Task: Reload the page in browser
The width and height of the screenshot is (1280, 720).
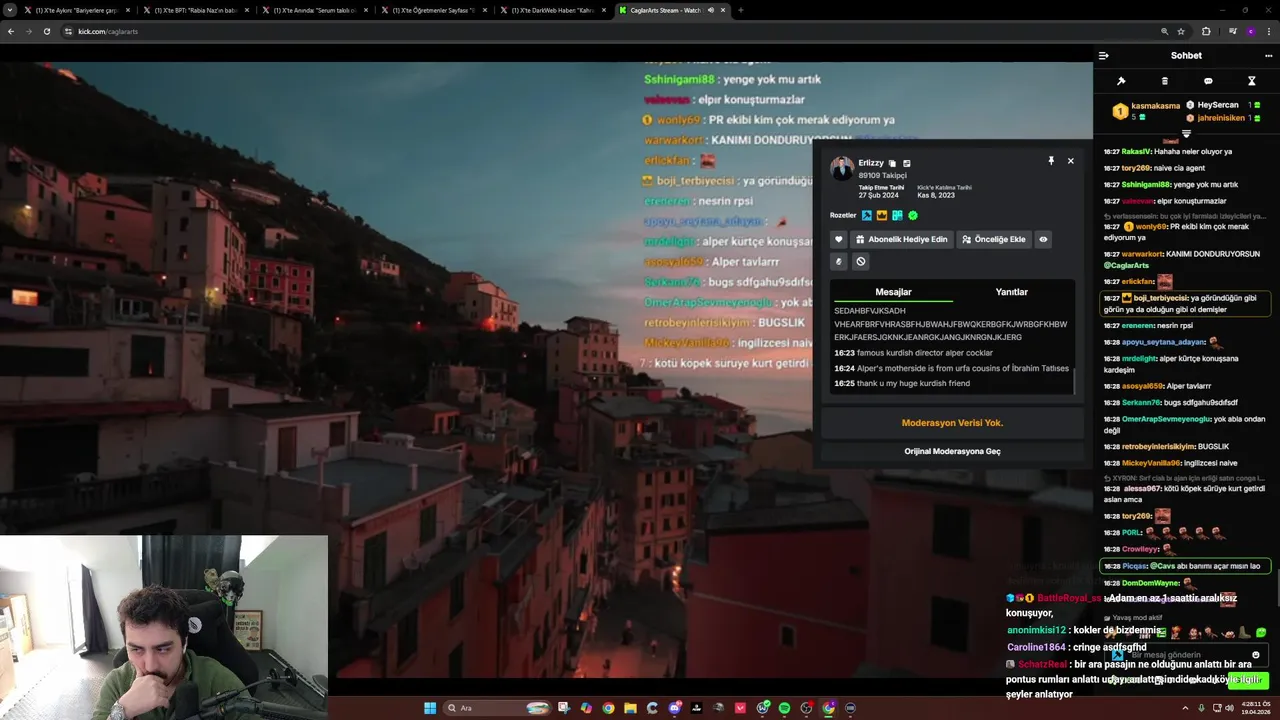Action: point(46,31)
